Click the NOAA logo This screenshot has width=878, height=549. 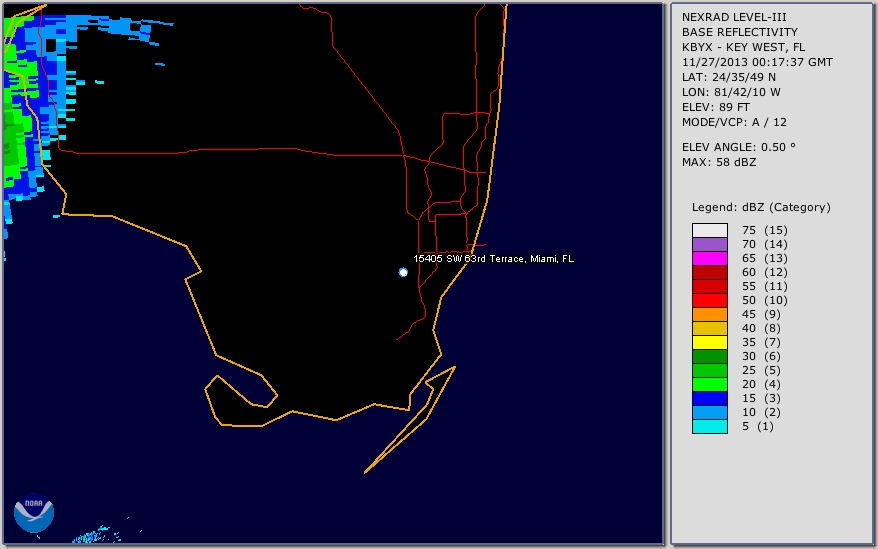coord(34,513)
